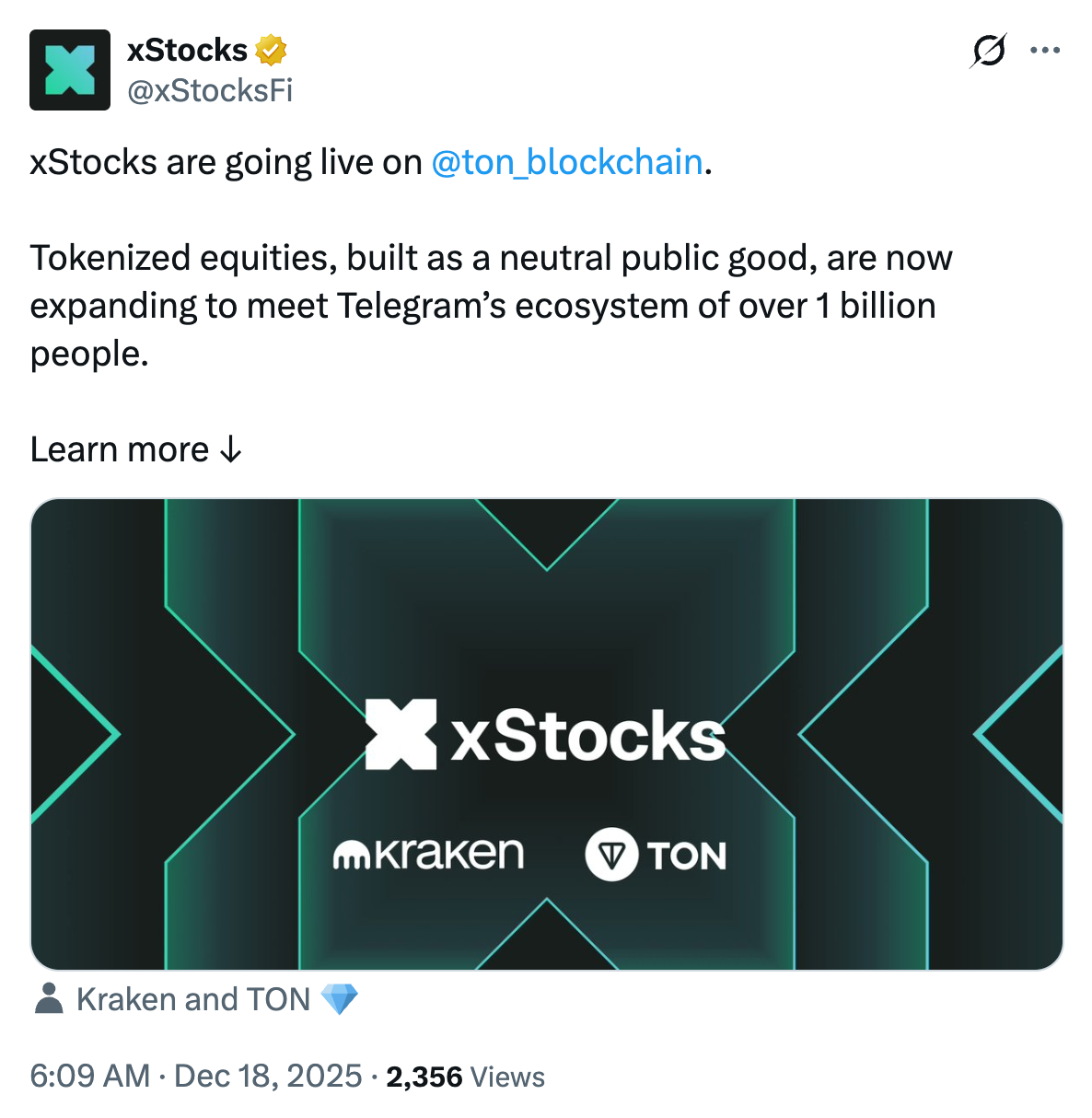The height and width of the screenshot is (1118, 1092).
Task: Open the banner image's top chevron area
Action: [x=547, y=534]
